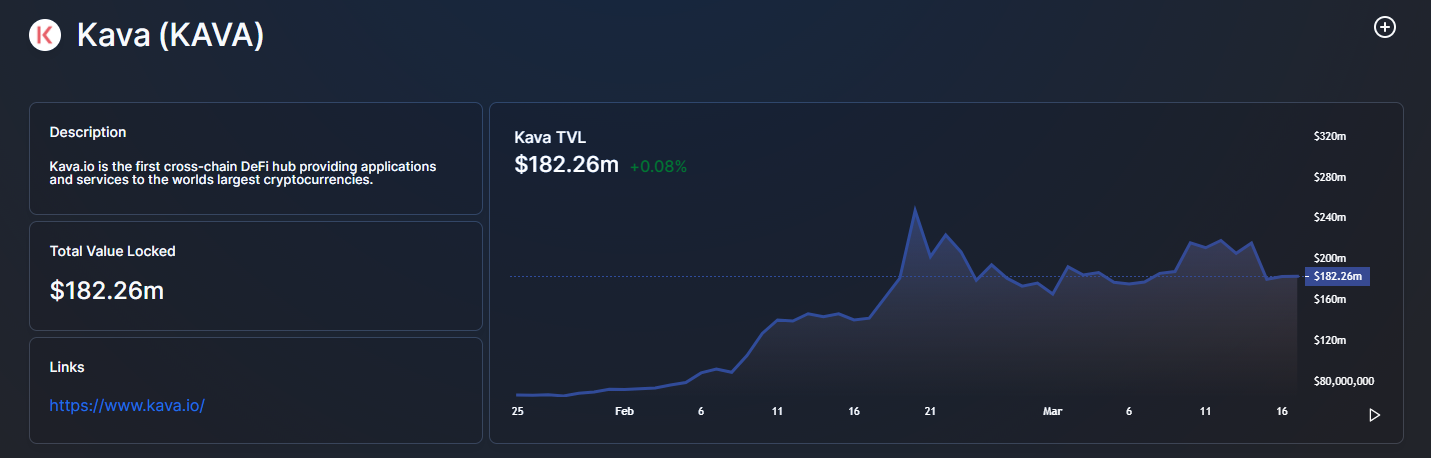This screenshot has height=458, width=1431.
Task: Click the $182.26m value in Total Value Locked card
Action: pyautogui.click(x=107, y=291)
